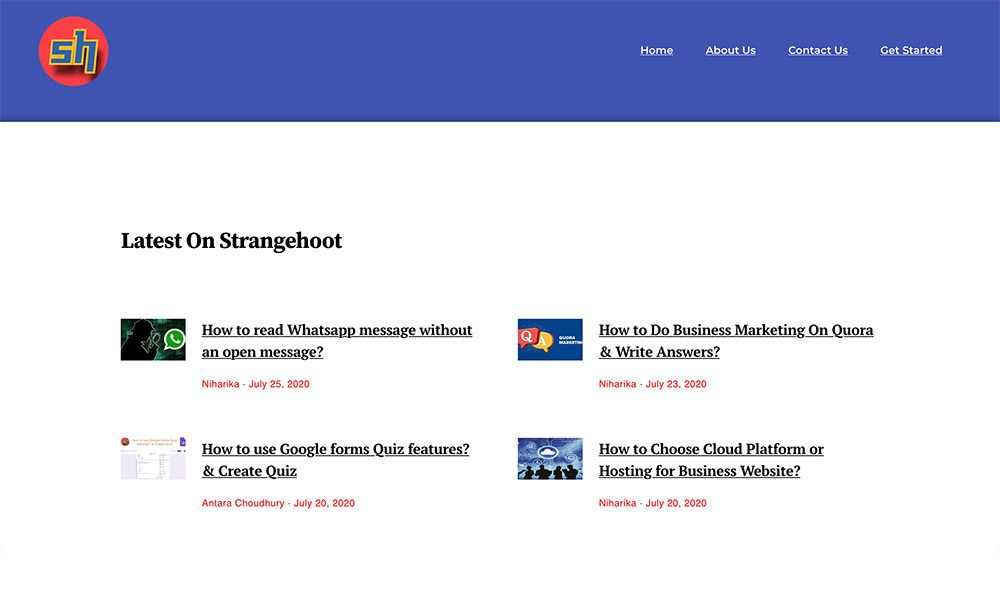The width and height of the screenshot is (1000, 600).
Task: Click the WhatsApp article thumbnail image
Action: (x=153, y=340)
